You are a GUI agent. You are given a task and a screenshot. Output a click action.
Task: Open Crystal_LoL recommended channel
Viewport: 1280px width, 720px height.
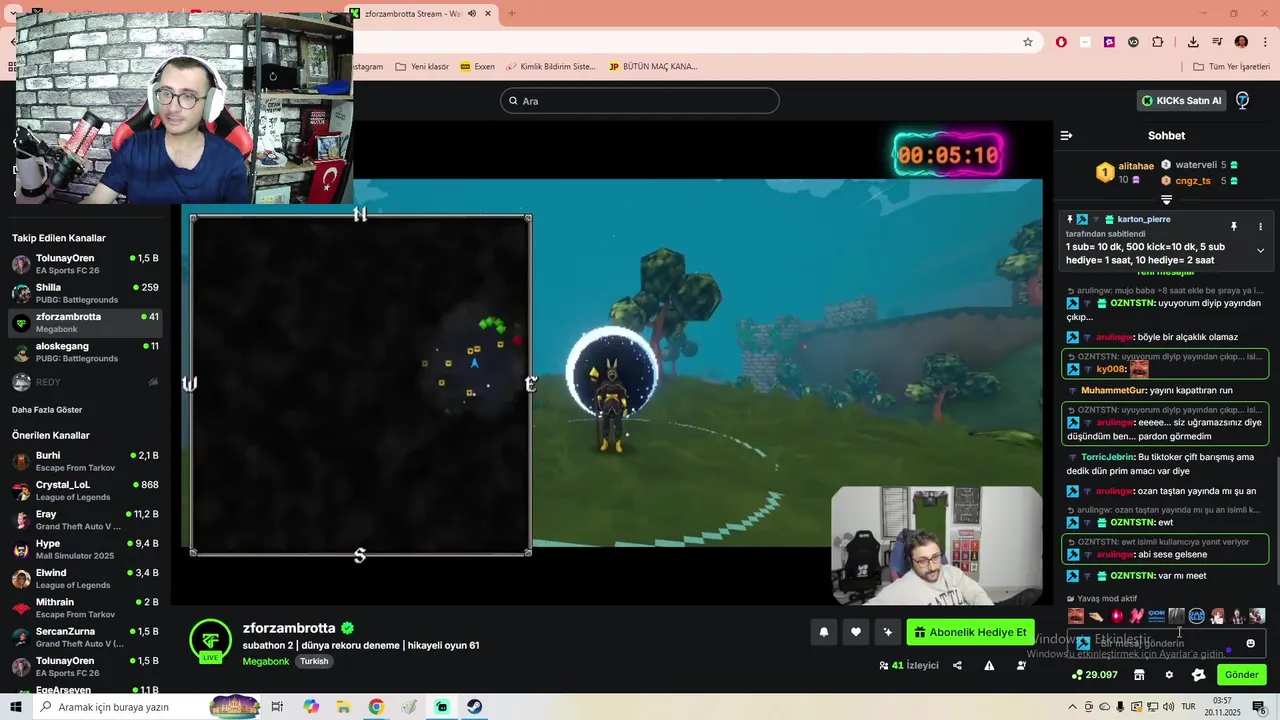tap(86, 491)
